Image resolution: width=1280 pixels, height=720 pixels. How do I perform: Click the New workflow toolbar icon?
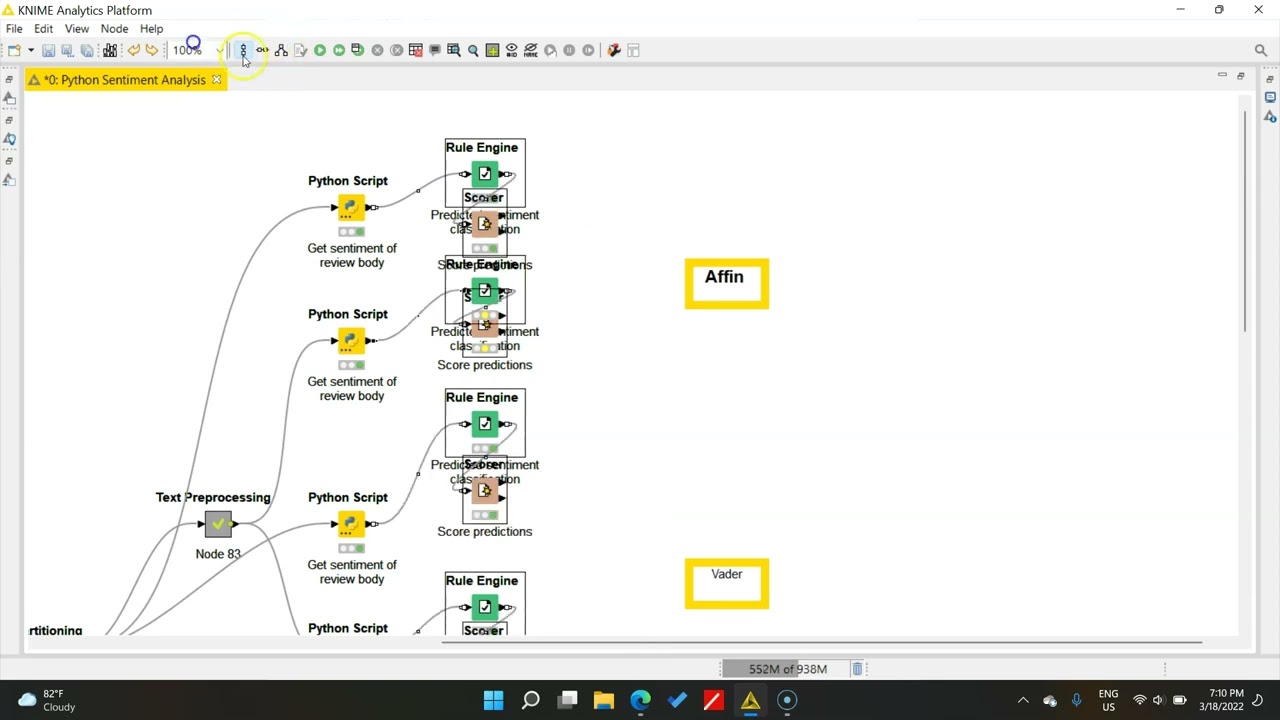click(x=14, y=50)
